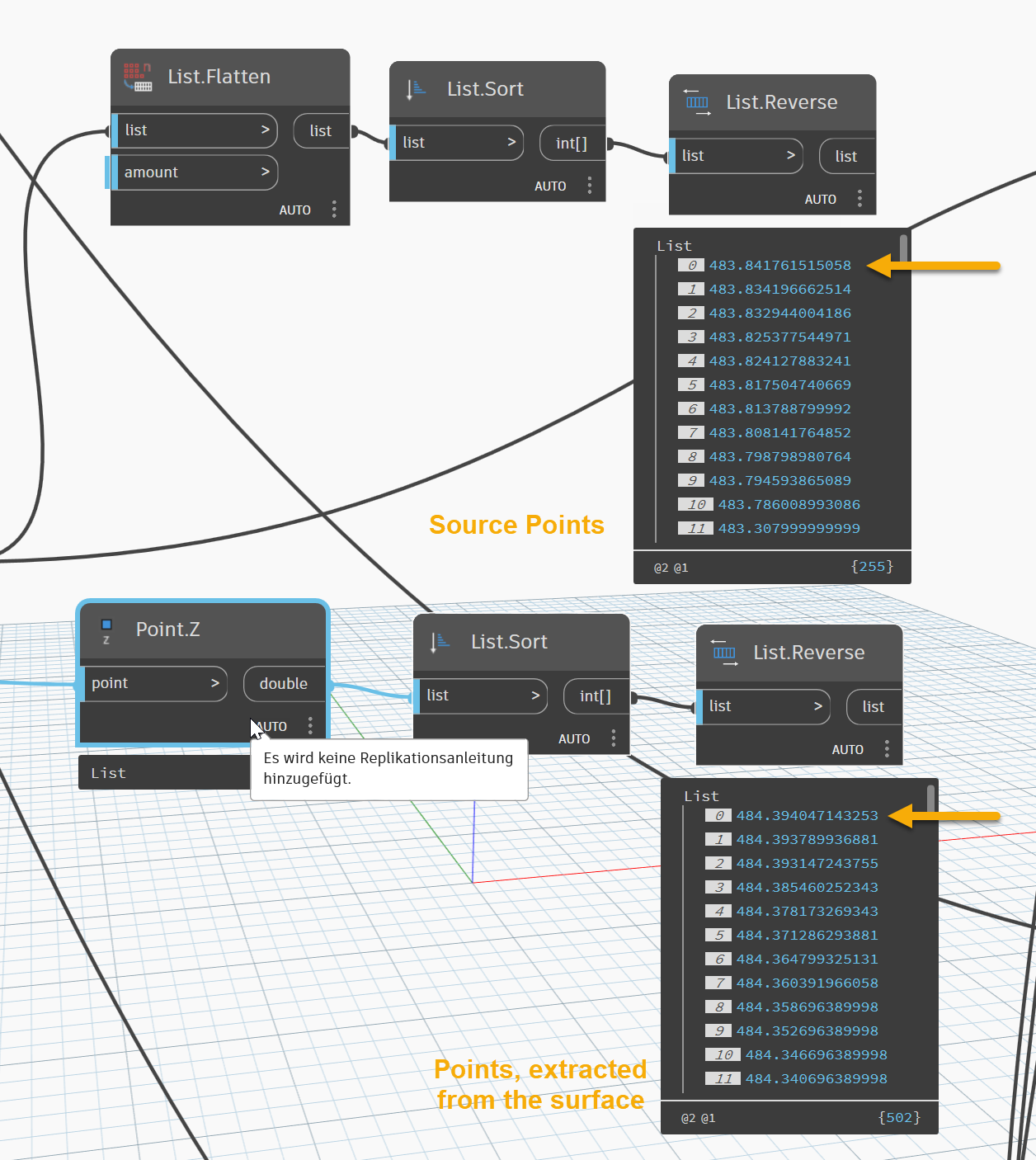Select the Point.Z node title

168,630
